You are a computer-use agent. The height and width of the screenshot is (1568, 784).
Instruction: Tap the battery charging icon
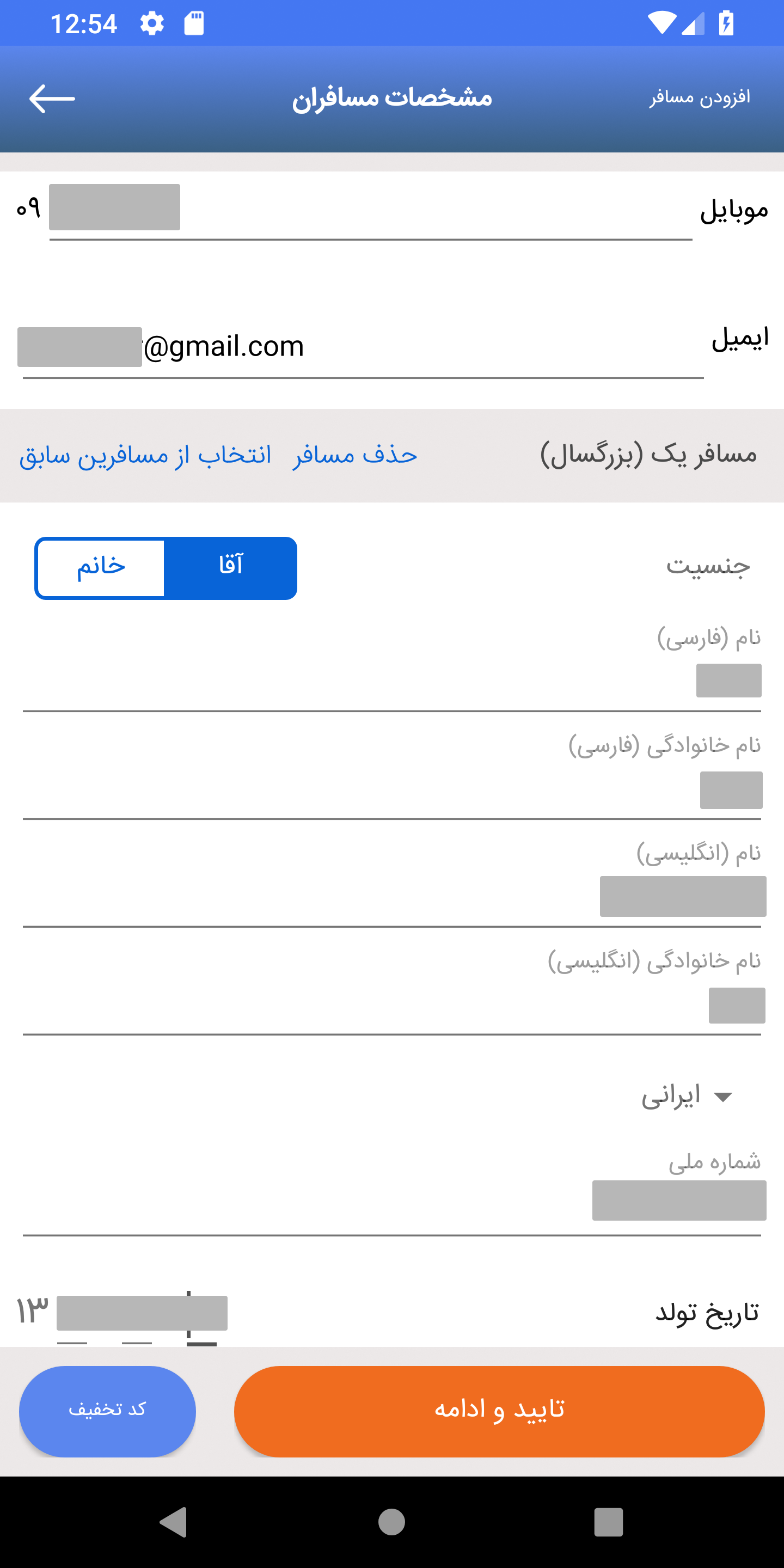tap(726, 24)
